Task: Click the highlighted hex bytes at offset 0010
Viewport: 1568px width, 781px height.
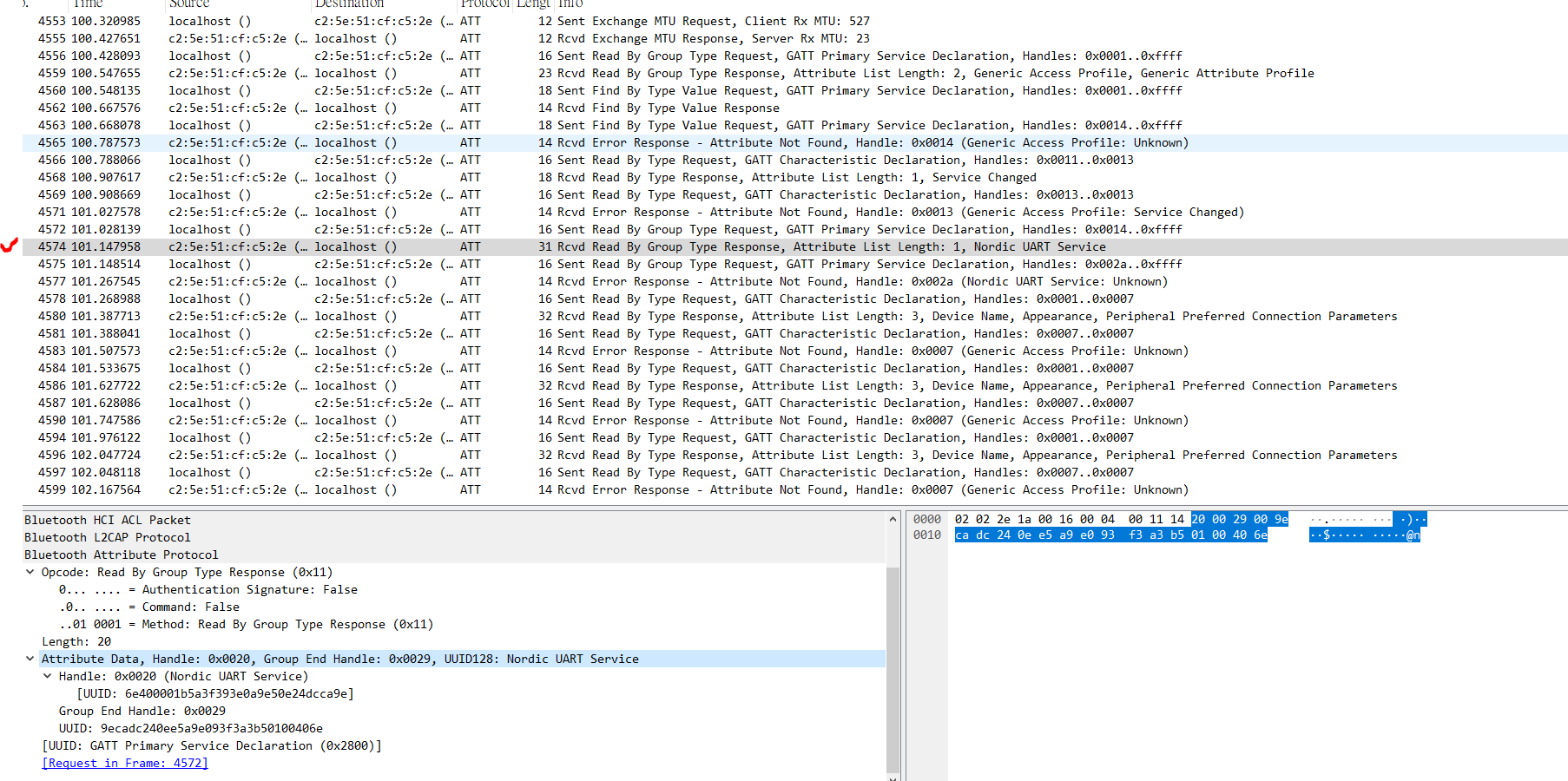Action: pos(1111,535)
